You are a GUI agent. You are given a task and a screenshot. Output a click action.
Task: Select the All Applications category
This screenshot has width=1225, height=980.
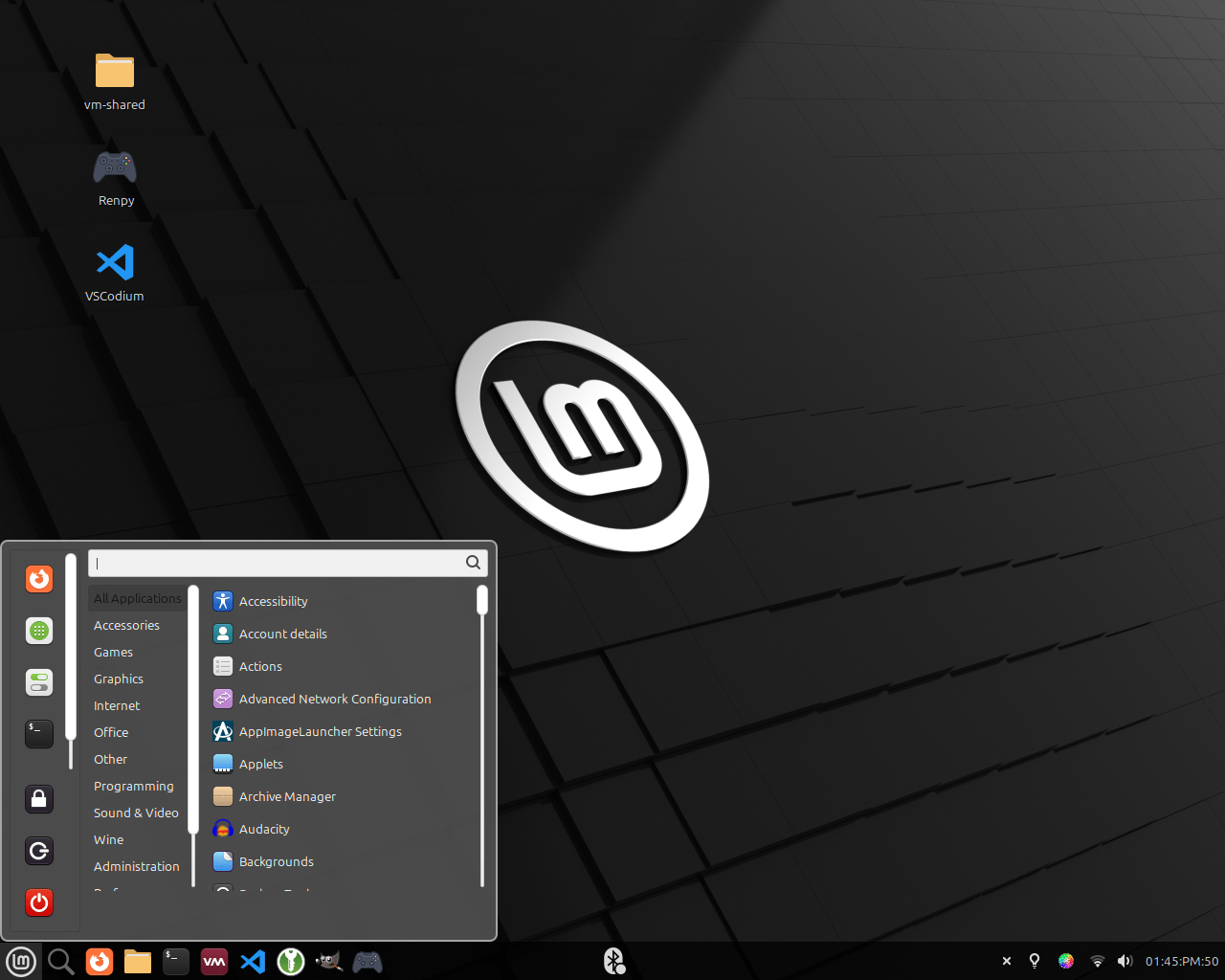coord(138,598)
